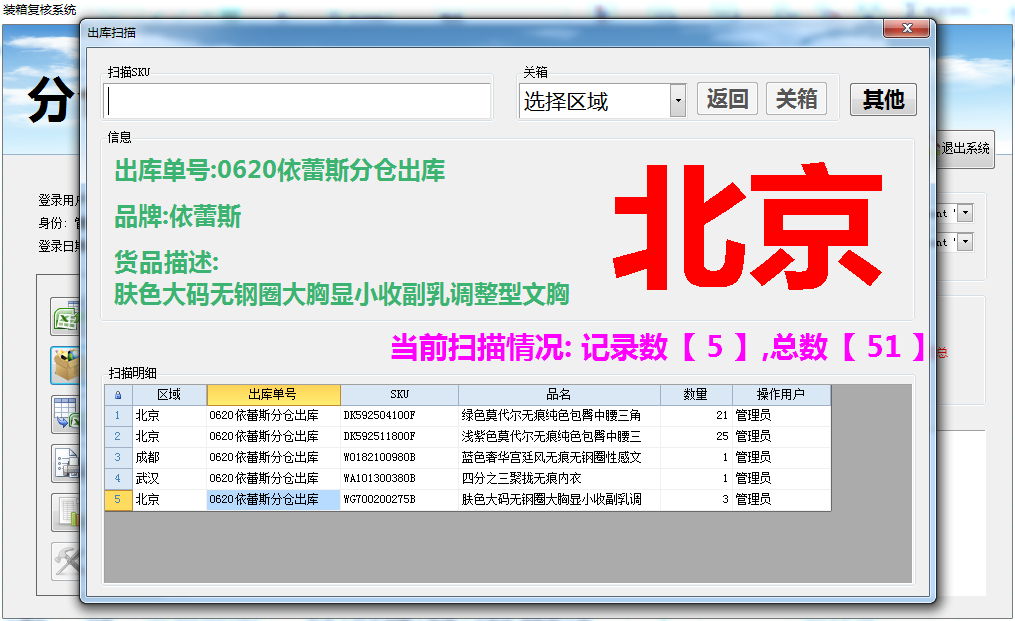Viewport: 1015px width, 621px height.
Task: Click the hammer tools icon in sidebar
Action: [x=65, y=560]
